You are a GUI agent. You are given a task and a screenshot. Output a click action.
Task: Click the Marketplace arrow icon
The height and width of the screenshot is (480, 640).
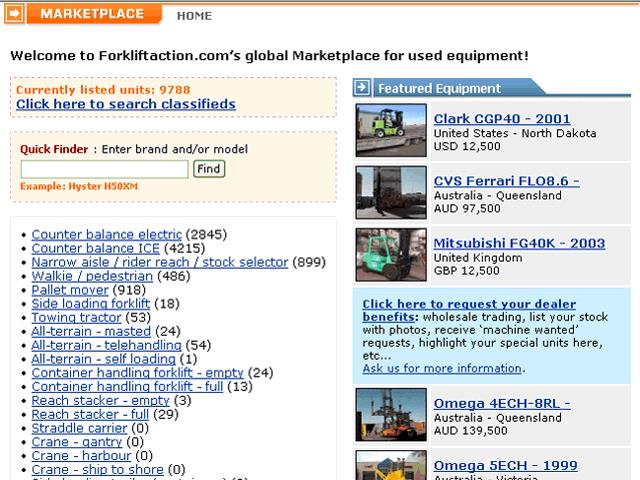14,13
